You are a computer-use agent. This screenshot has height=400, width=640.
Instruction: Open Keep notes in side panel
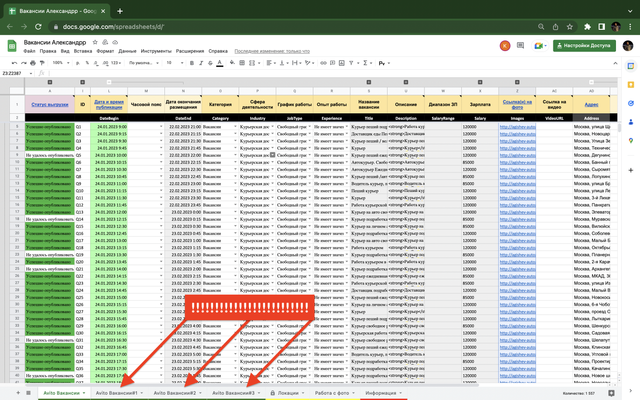coord(631,85)
